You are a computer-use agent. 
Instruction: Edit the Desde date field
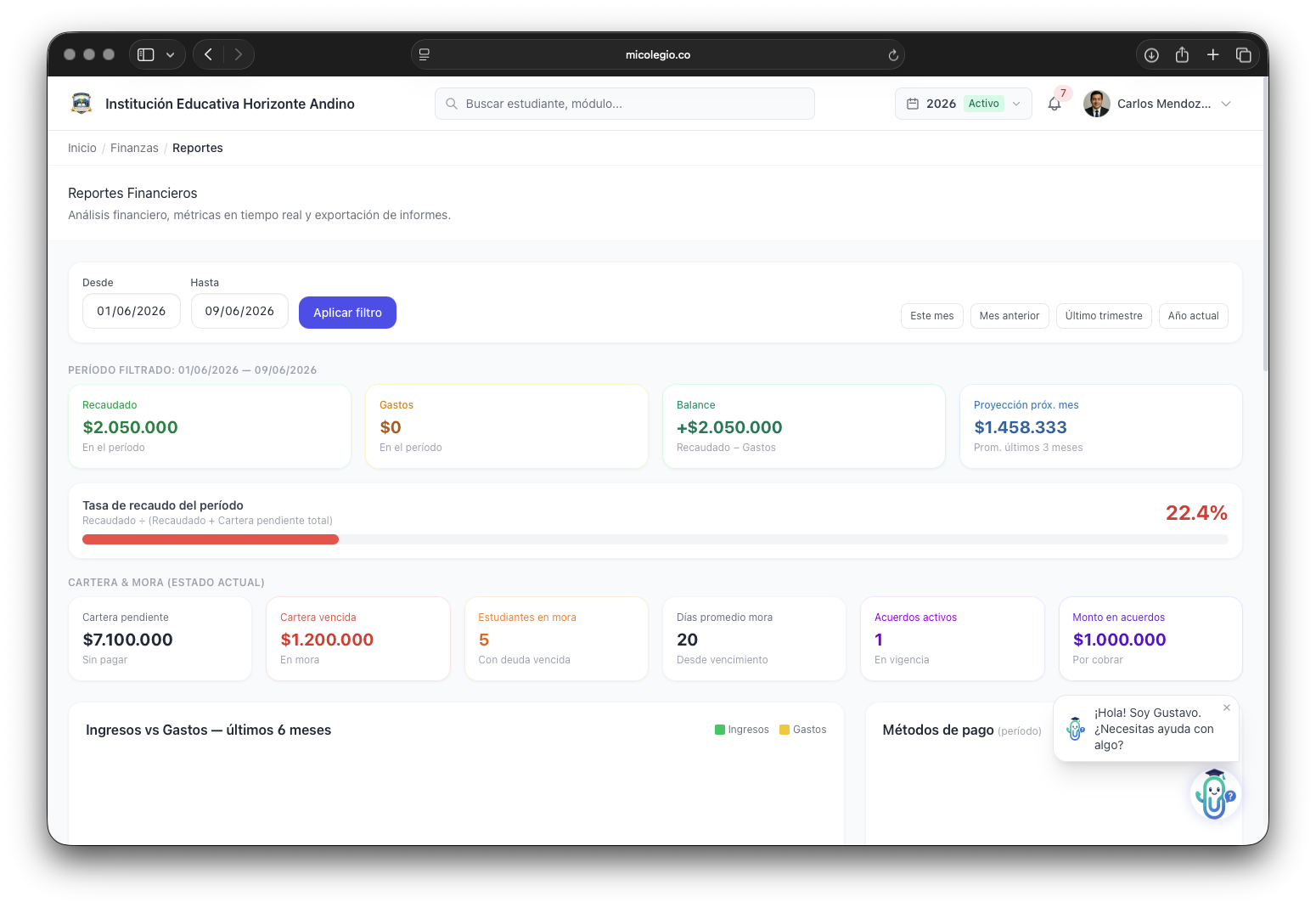132,311
